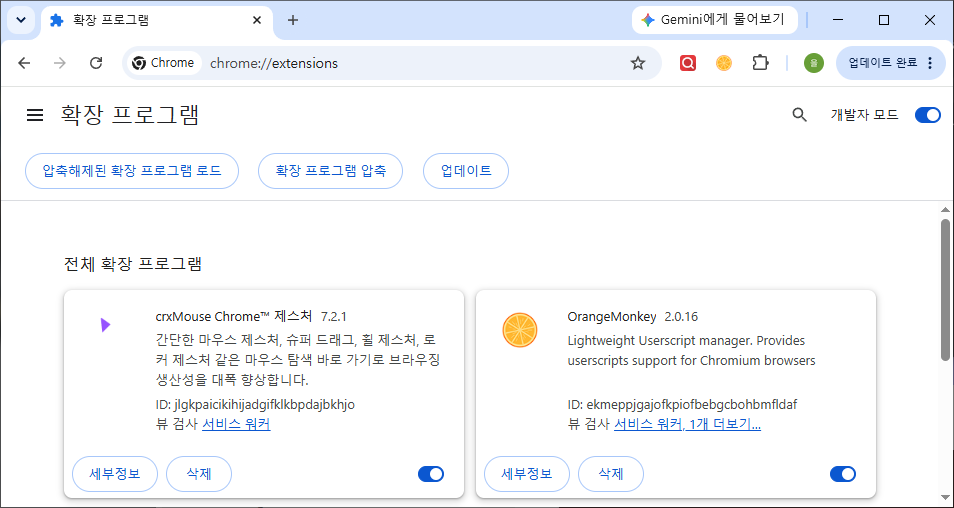Screen dimensions: 954x508
Task: Click the 업데이트 button
Action: tap(466, 171)
